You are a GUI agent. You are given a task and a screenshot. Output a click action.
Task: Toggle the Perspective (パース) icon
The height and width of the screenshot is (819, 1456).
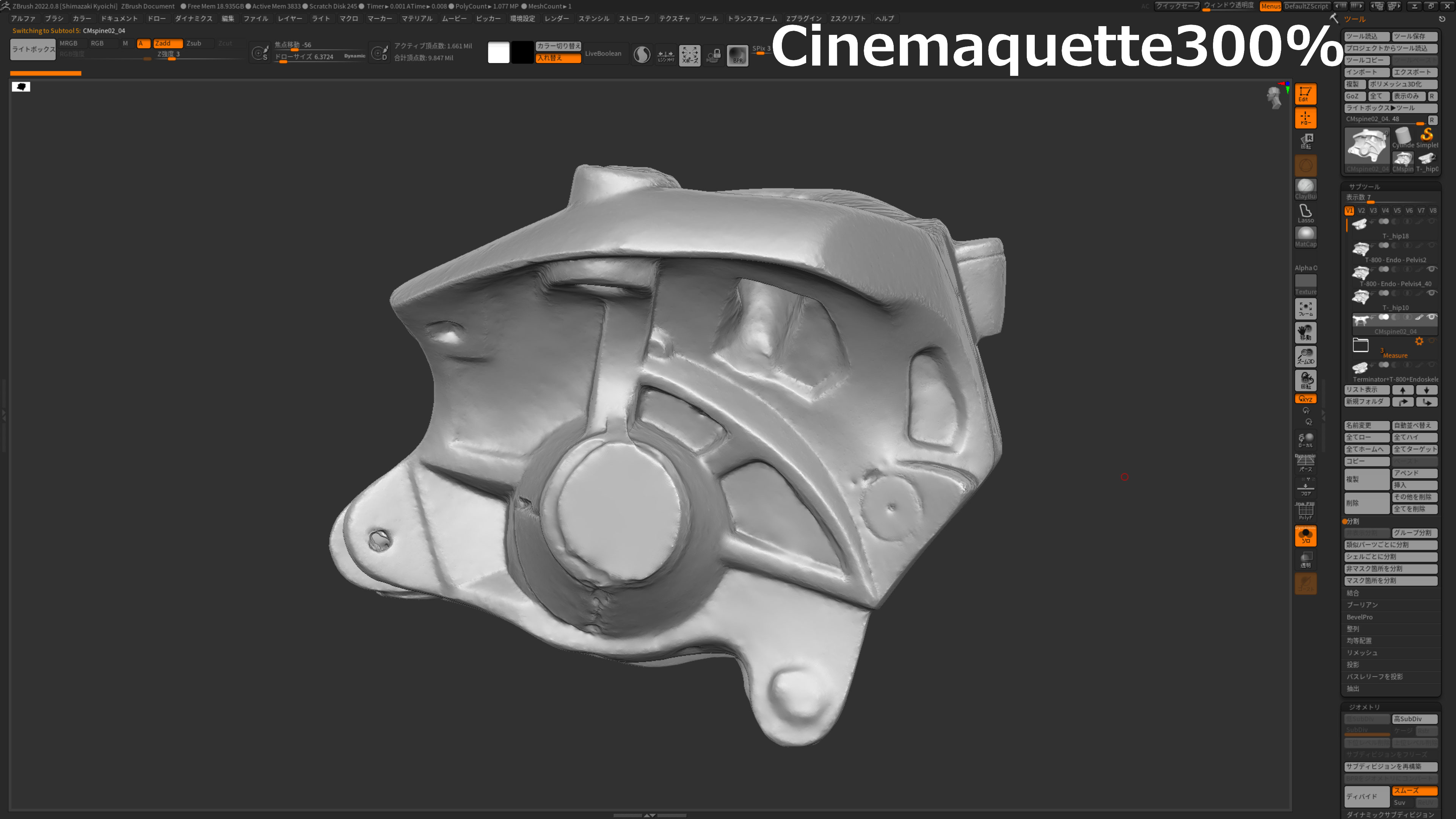(x=1305, y=463)
